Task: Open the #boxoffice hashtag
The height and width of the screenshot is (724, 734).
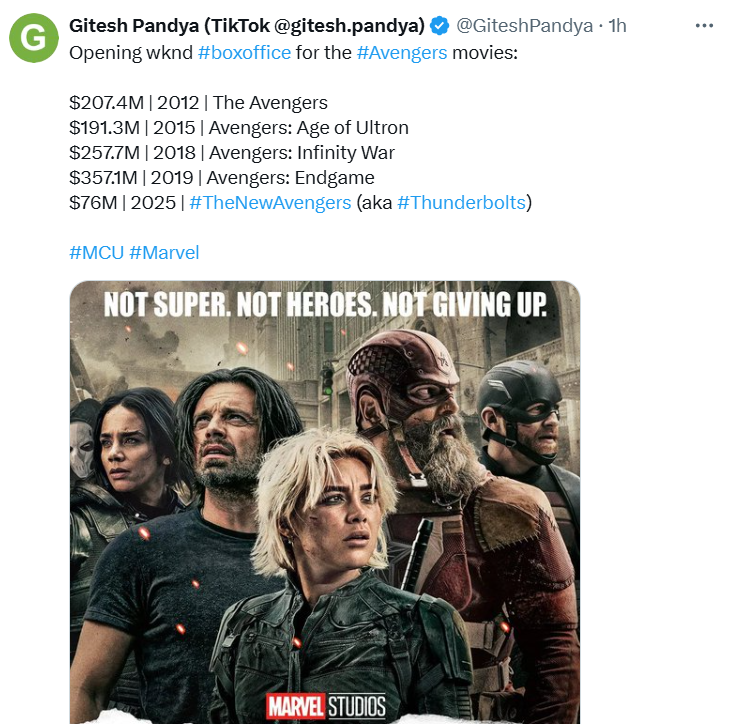Action: 245,51
